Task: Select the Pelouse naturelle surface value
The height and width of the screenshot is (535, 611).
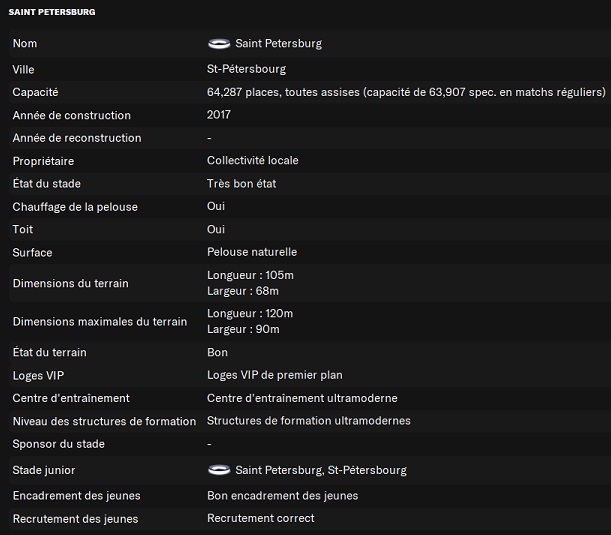Action: coord(252,253)
